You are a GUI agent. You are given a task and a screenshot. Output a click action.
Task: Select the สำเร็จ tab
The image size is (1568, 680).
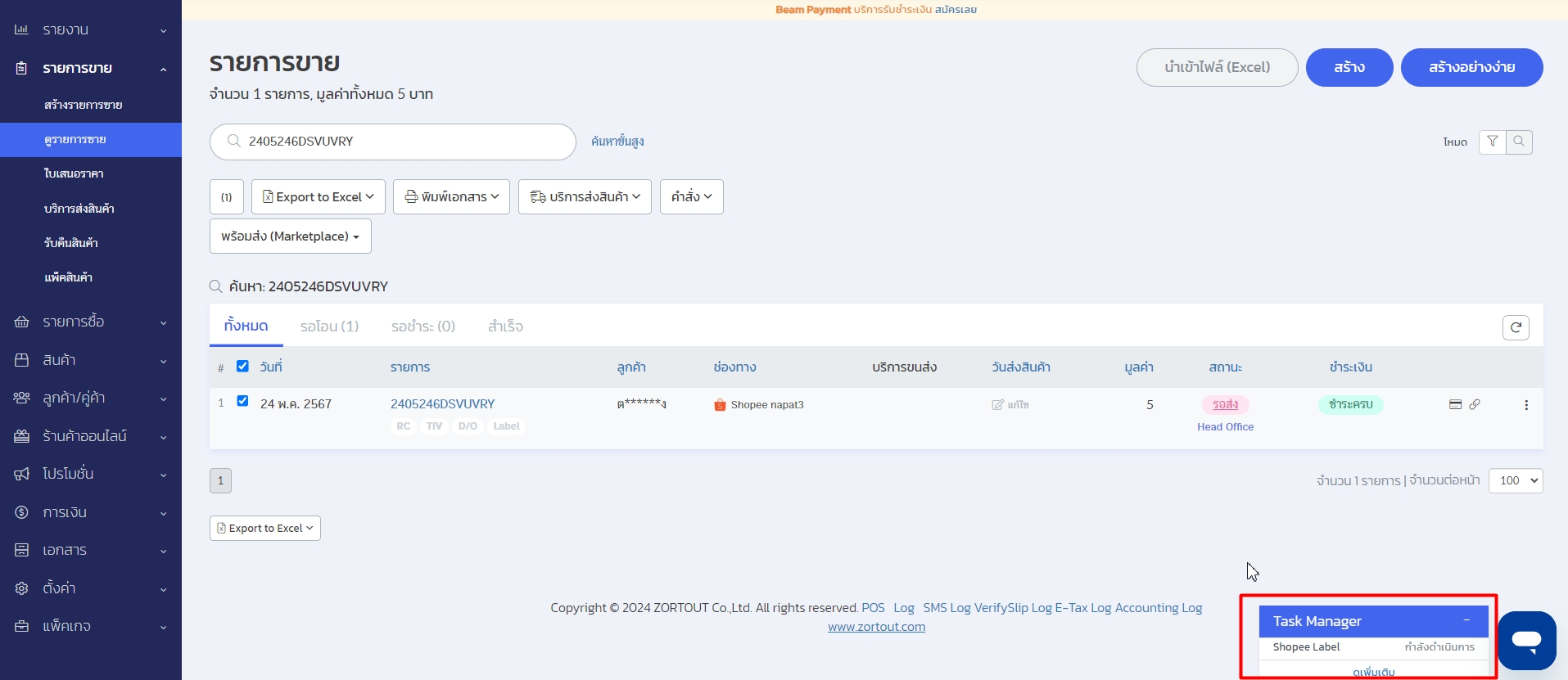click(505, 326)
